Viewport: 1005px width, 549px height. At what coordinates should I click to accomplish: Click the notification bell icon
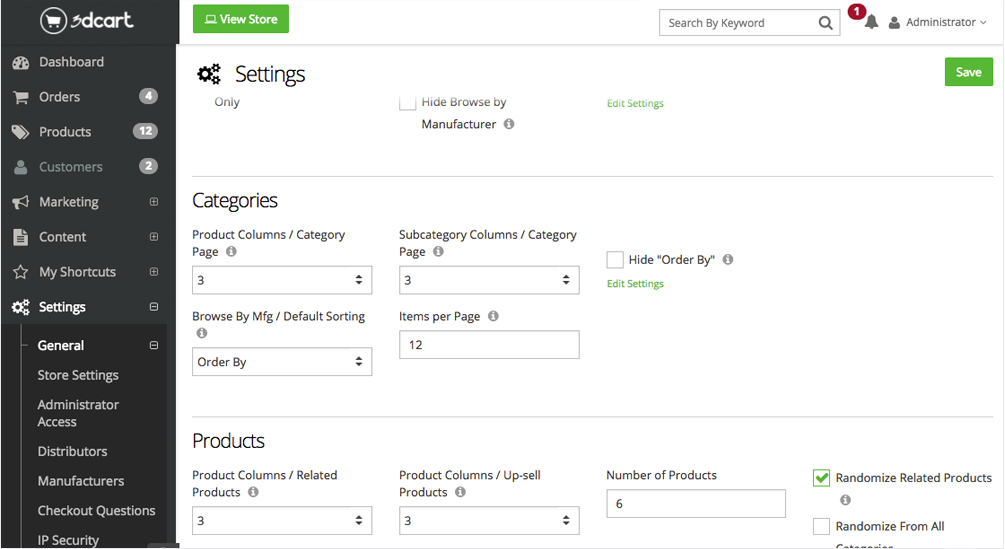point(871,22)
